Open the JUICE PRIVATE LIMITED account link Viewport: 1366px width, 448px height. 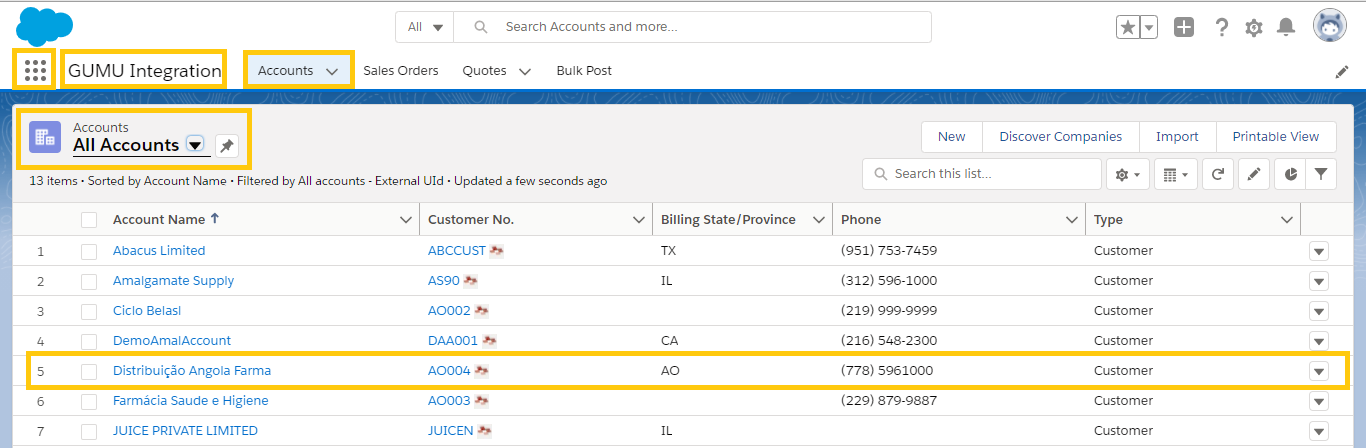tap(185, 431)
